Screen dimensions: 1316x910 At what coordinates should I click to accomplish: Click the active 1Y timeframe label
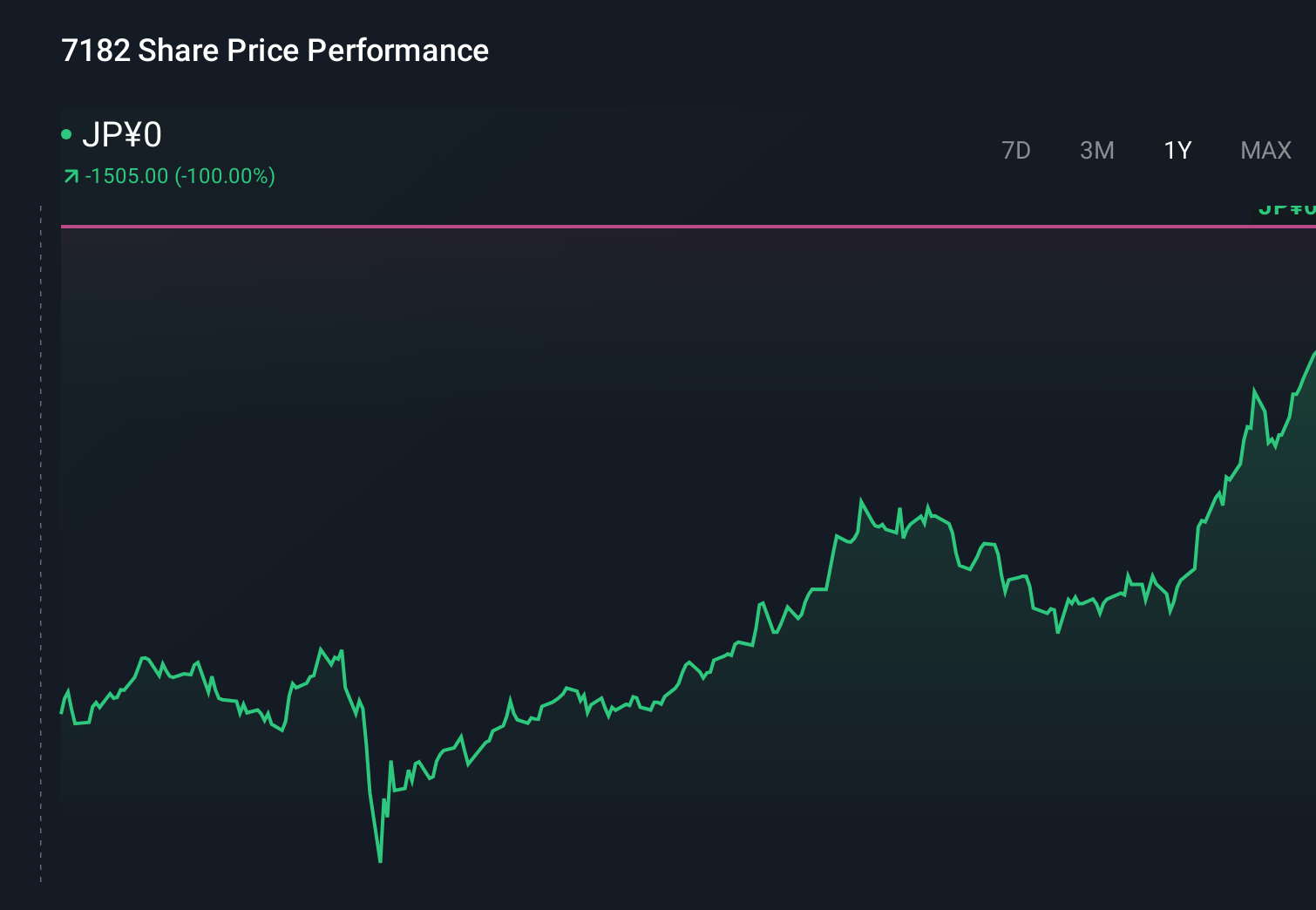point(1177,150)
